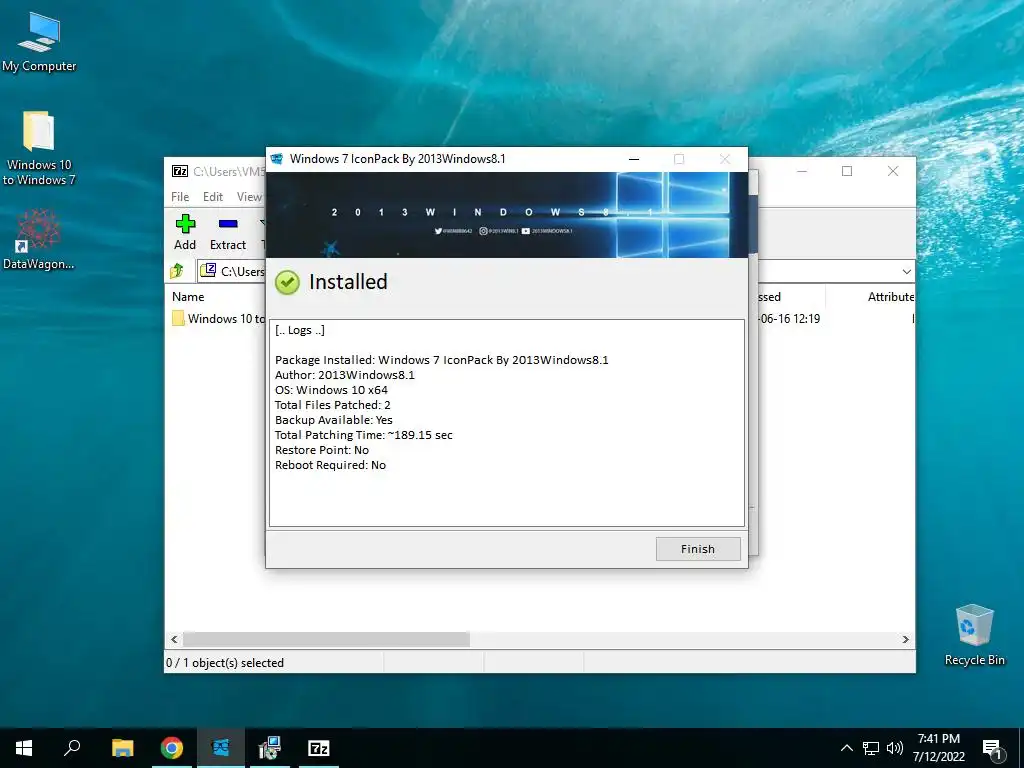Select the 'Windows 10 to' folder row in 7-Zip
The image size is (1024, 768).
coord(218,319)
